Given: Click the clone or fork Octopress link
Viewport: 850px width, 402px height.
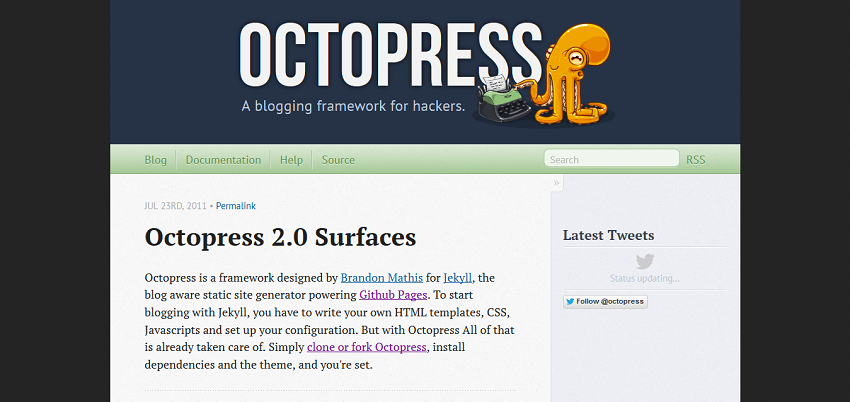Looking at the screenshot, I should point(366,347).
